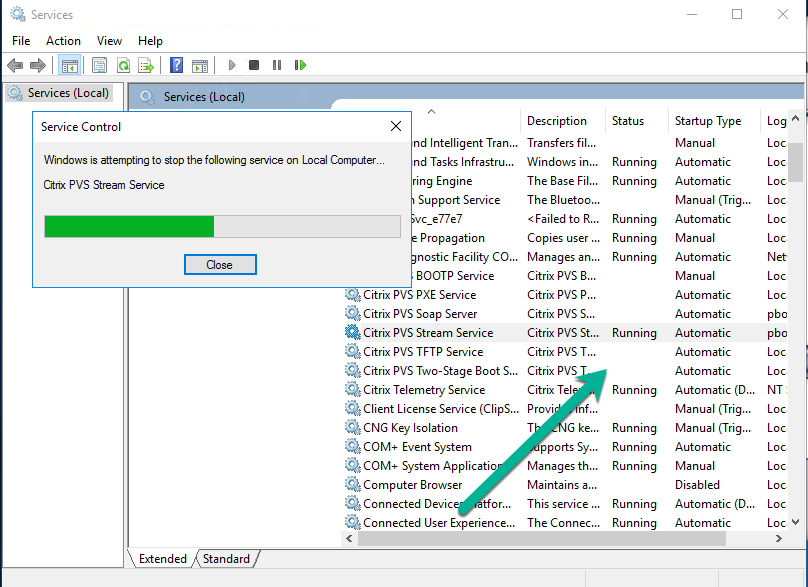Go forward using the toolbar forward arrow
Screen dimensions: 808x587
pos(38,65)
